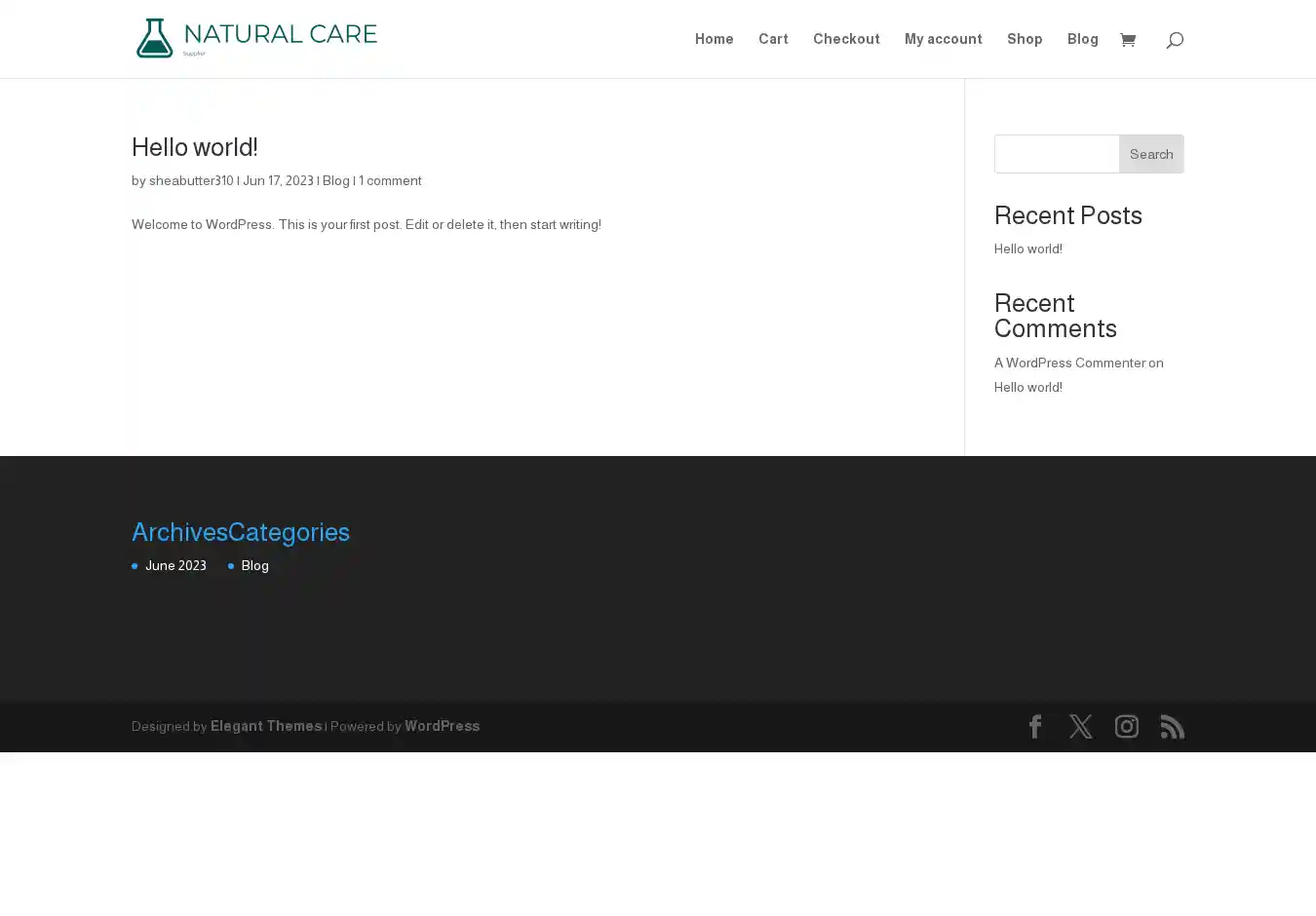Open the Hello world! post title
Image resolution: width=1316 pixels, height=916 pixels.
tap(195, 147)
